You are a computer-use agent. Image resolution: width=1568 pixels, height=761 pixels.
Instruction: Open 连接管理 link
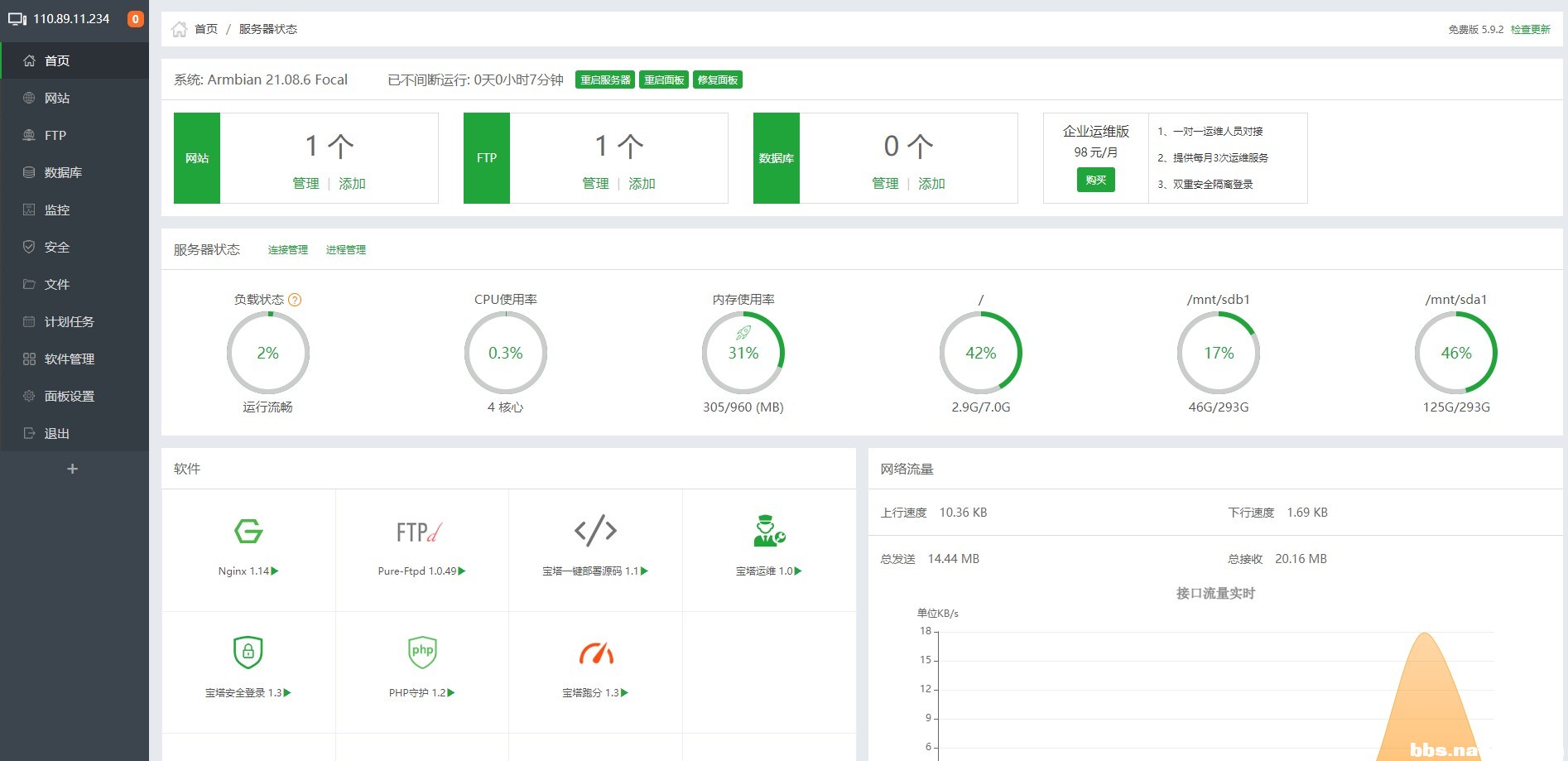288,249
